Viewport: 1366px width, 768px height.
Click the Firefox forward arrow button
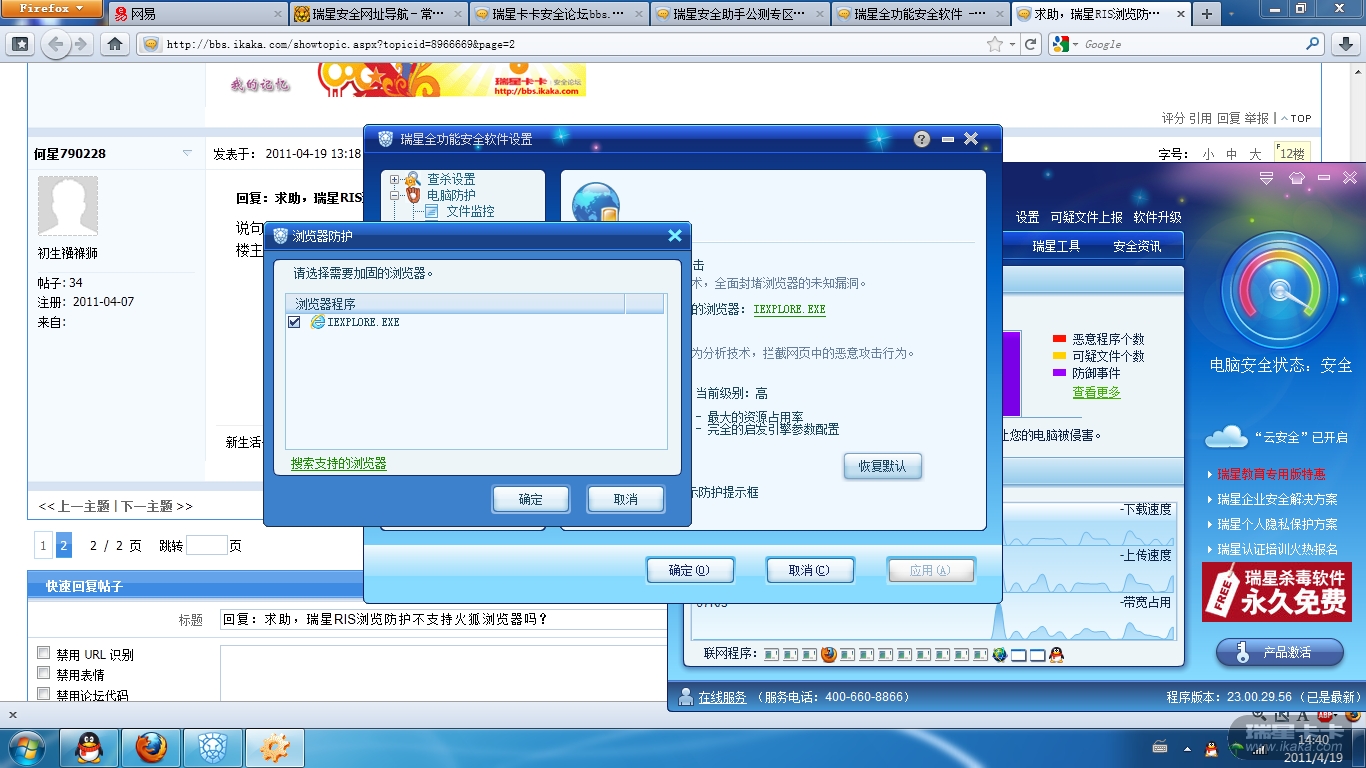81,44
